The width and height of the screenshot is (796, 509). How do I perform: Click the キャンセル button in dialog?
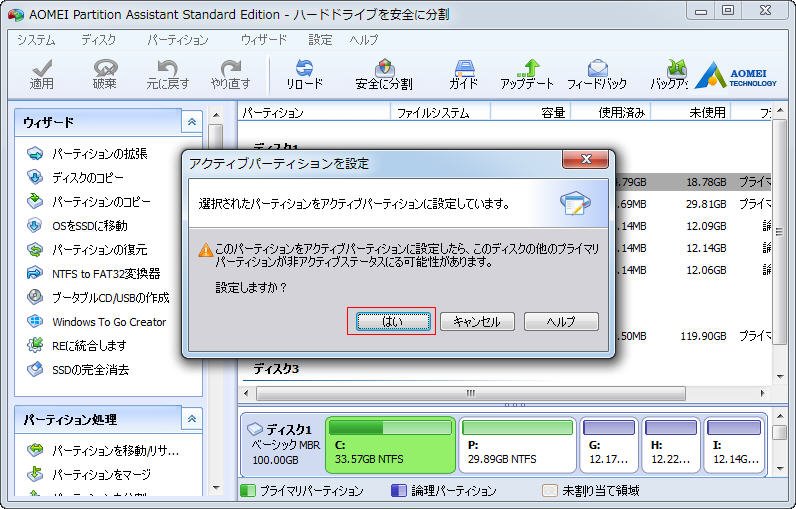477,321
